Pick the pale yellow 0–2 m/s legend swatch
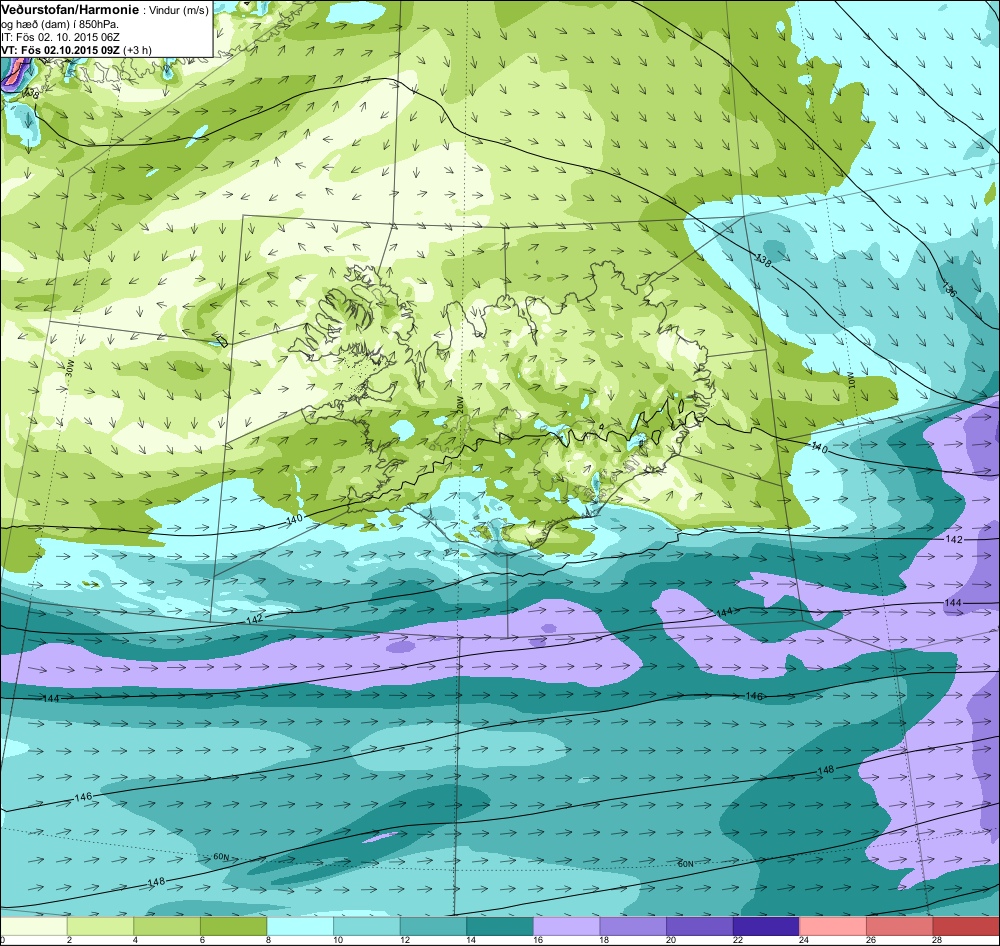The image size is (1000, 946). pos(33,926)
